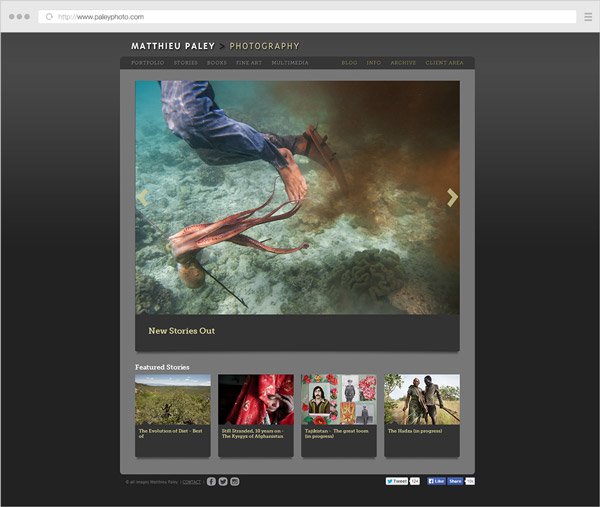Click the Facebook icon in footer
600x507 pixels.
[x=211, y=481]
